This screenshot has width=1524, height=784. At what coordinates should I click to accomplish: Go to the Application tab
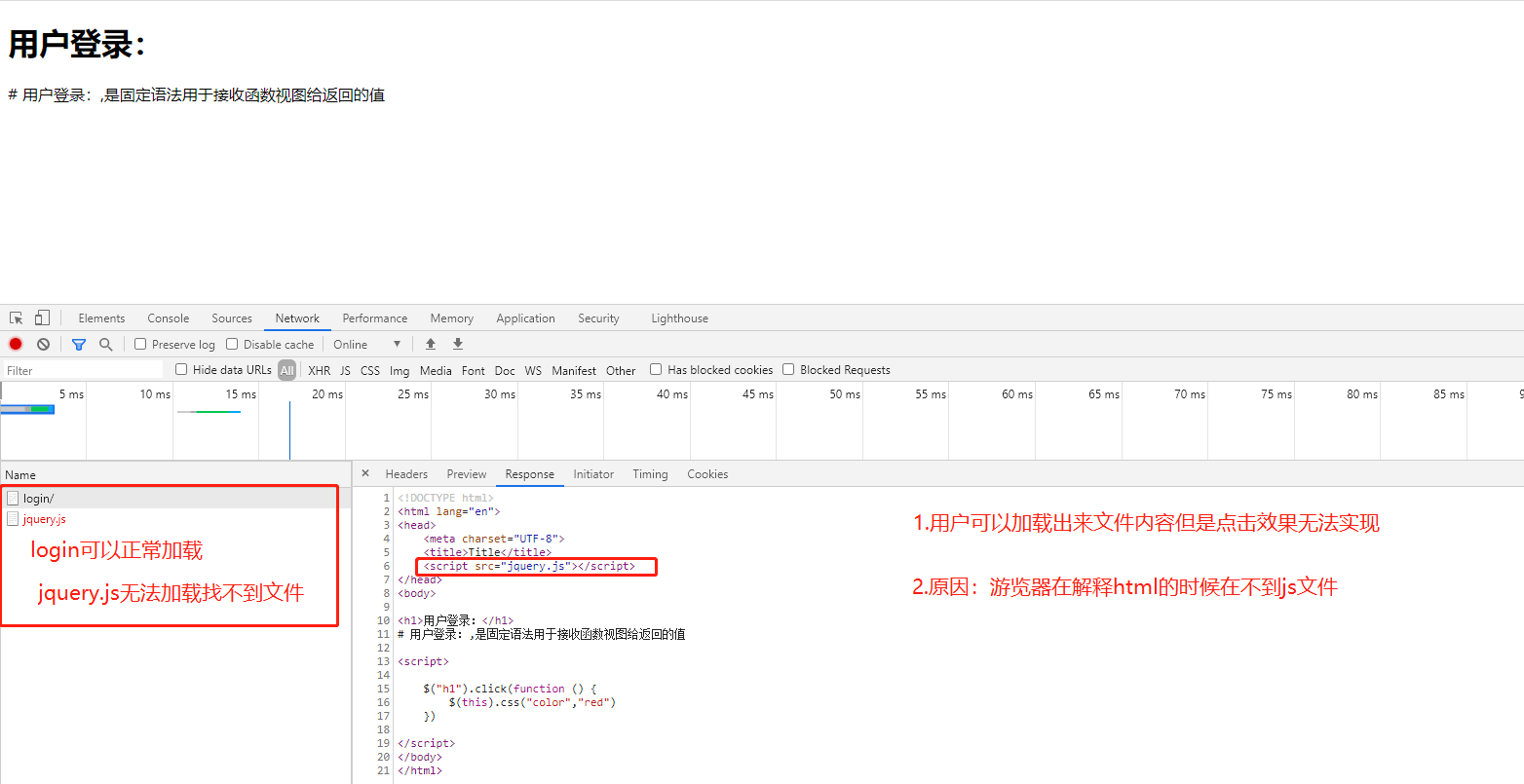click(x=525, y=318)
